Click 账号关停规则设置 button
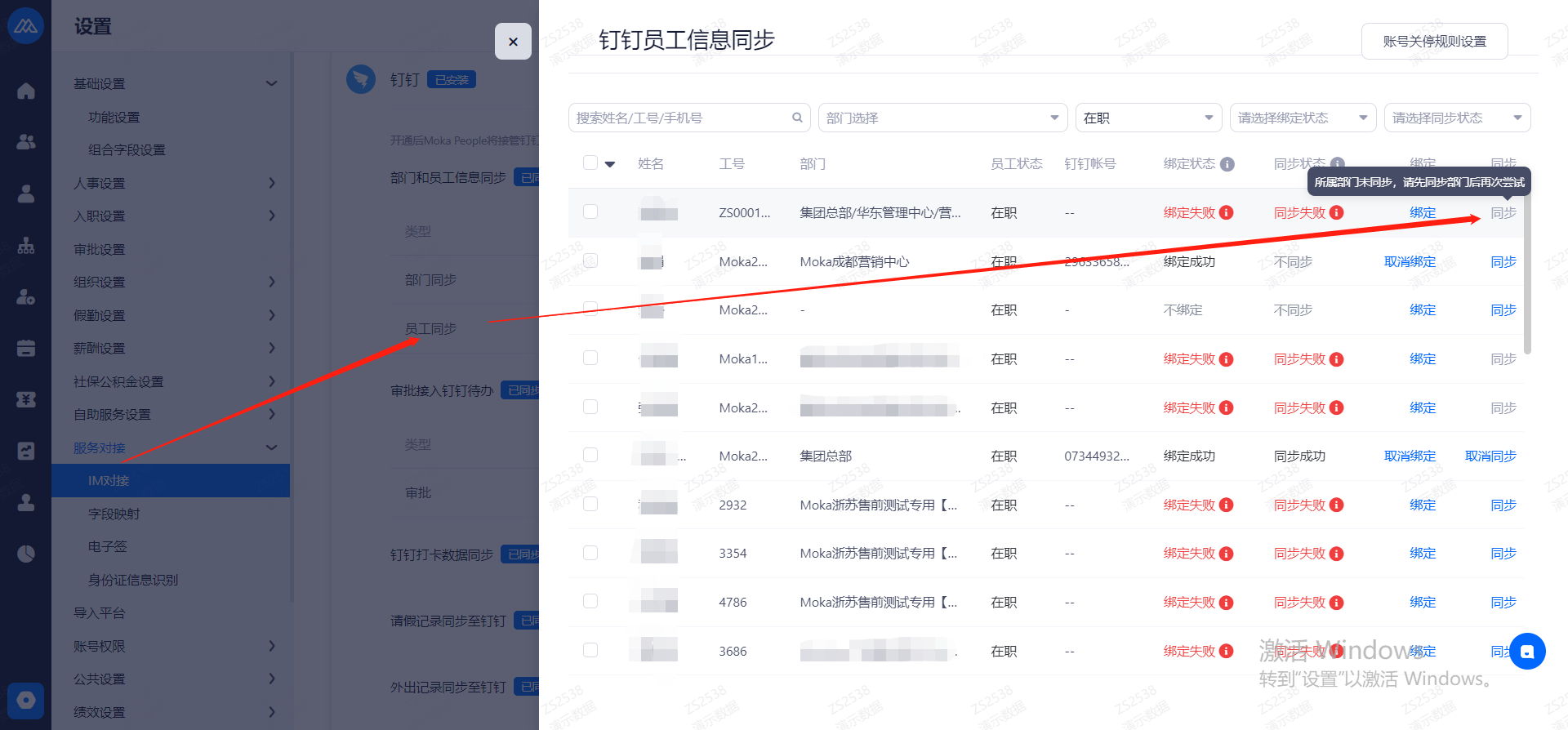The width and height of the screenshot is (1568, 730). [1434, 41]
